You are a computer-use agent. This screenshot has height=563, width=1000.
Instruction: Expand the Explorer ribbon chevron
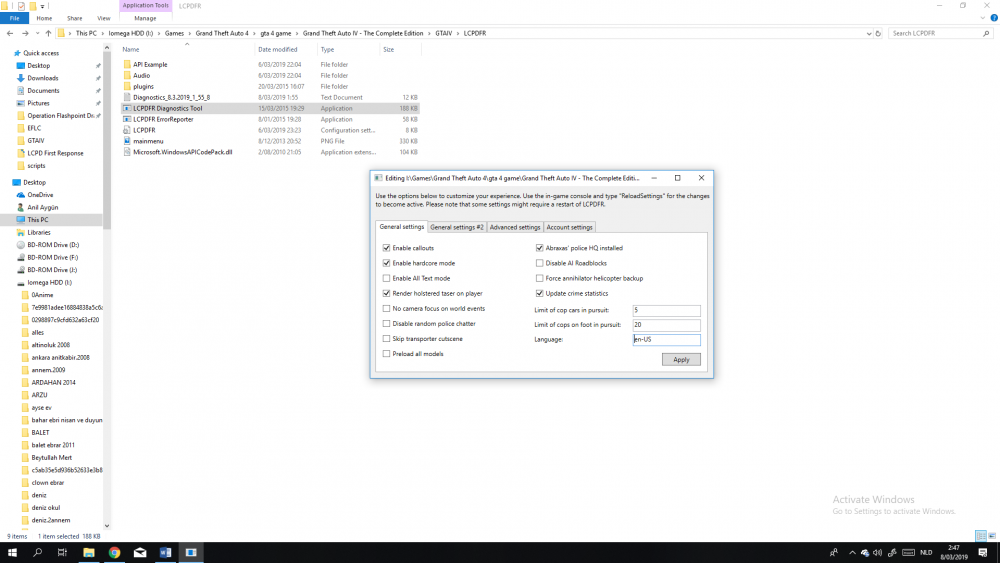(983, 18)
